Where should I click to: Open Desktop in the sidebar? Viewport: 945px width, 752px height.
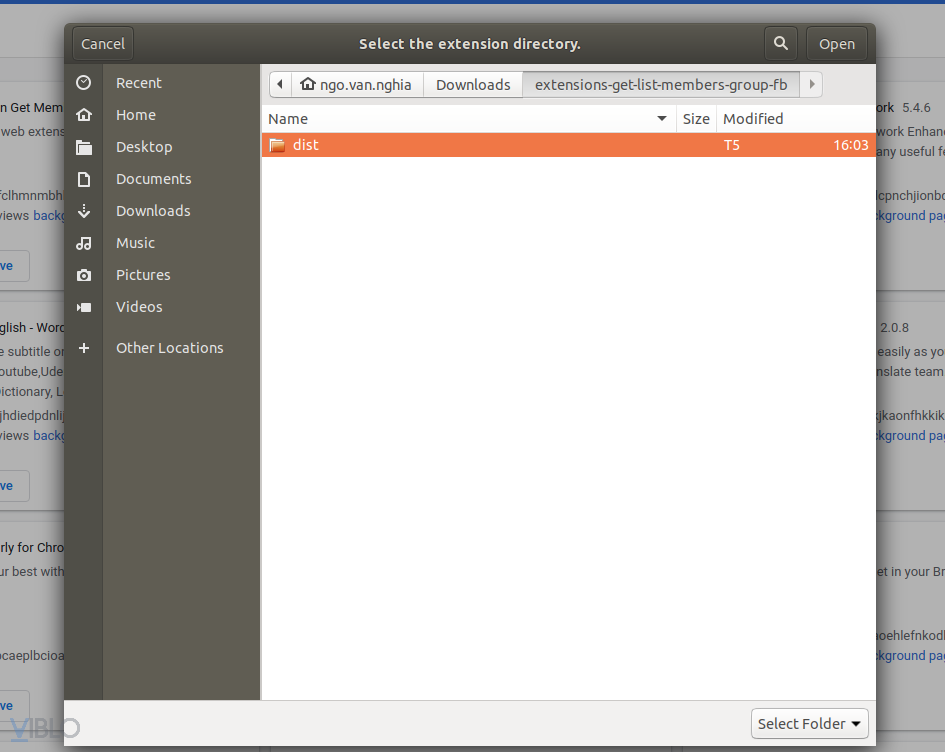(144, 146)
